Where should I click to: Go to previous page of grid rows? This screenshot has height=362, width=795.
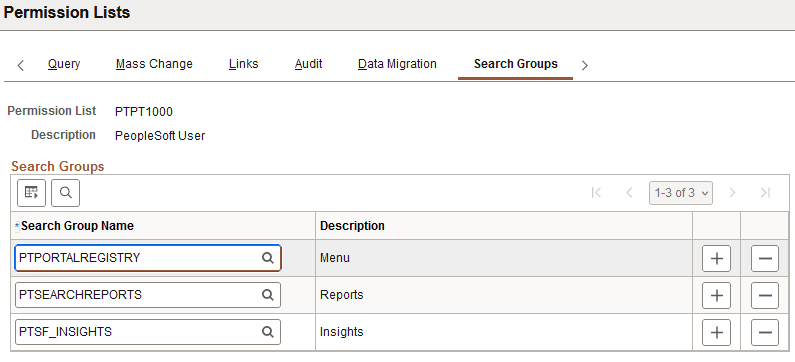(x=630, y=193)
